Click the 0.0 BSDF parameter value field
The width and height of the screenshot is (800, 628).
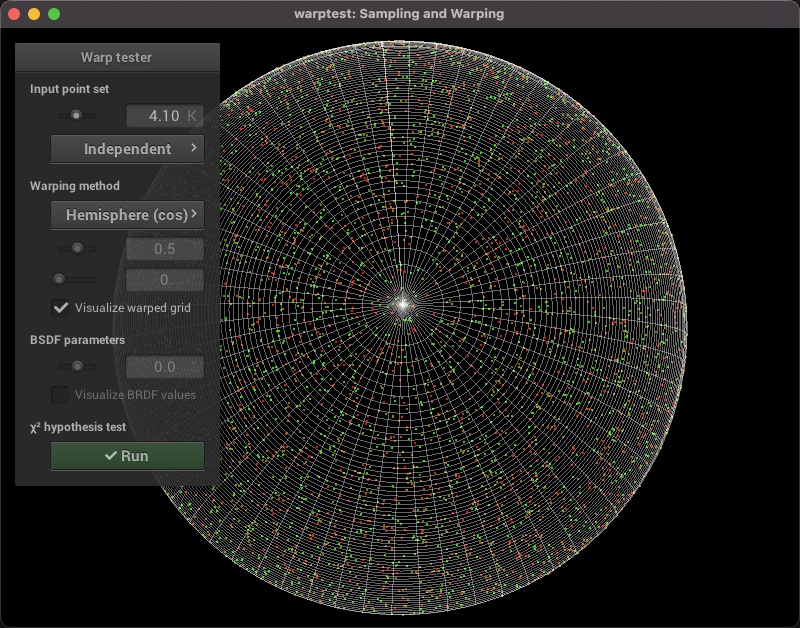click(164, 367)
